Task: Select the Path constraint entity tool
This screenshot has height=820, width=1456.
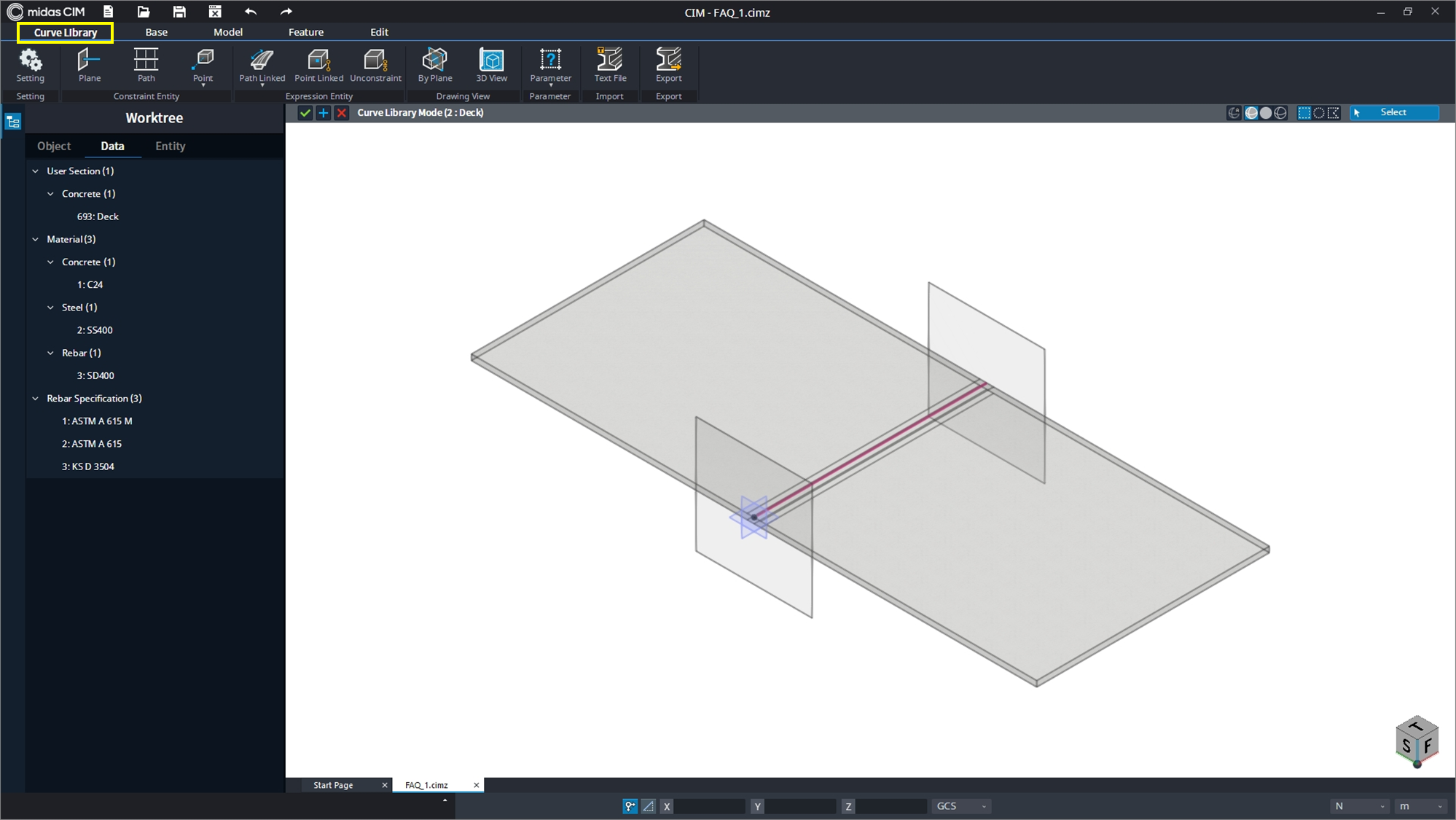Action: (146, 65)
